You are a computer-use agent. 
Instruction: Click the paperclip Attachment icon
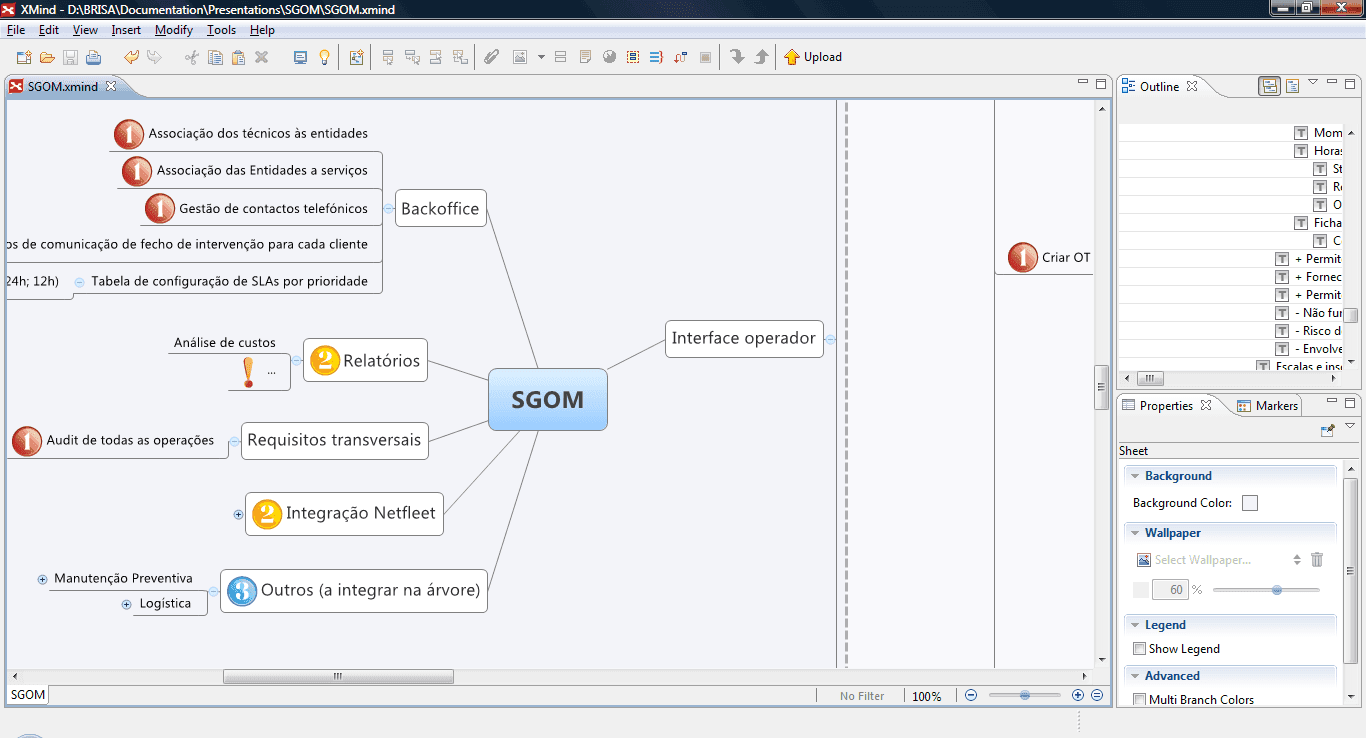tap(491, 57)
